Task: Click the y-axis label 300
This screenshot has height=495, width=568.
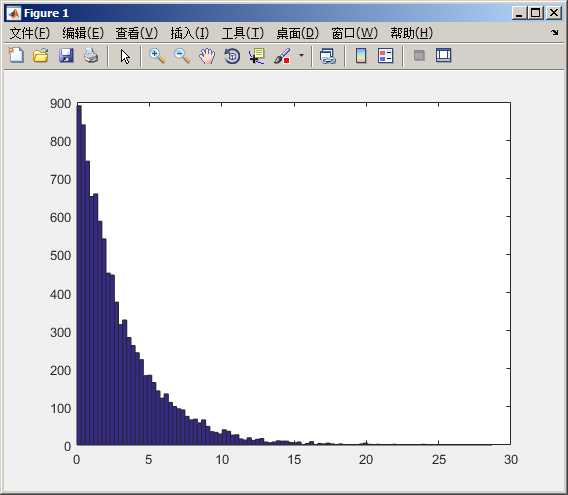Action: tap(60, 332)
